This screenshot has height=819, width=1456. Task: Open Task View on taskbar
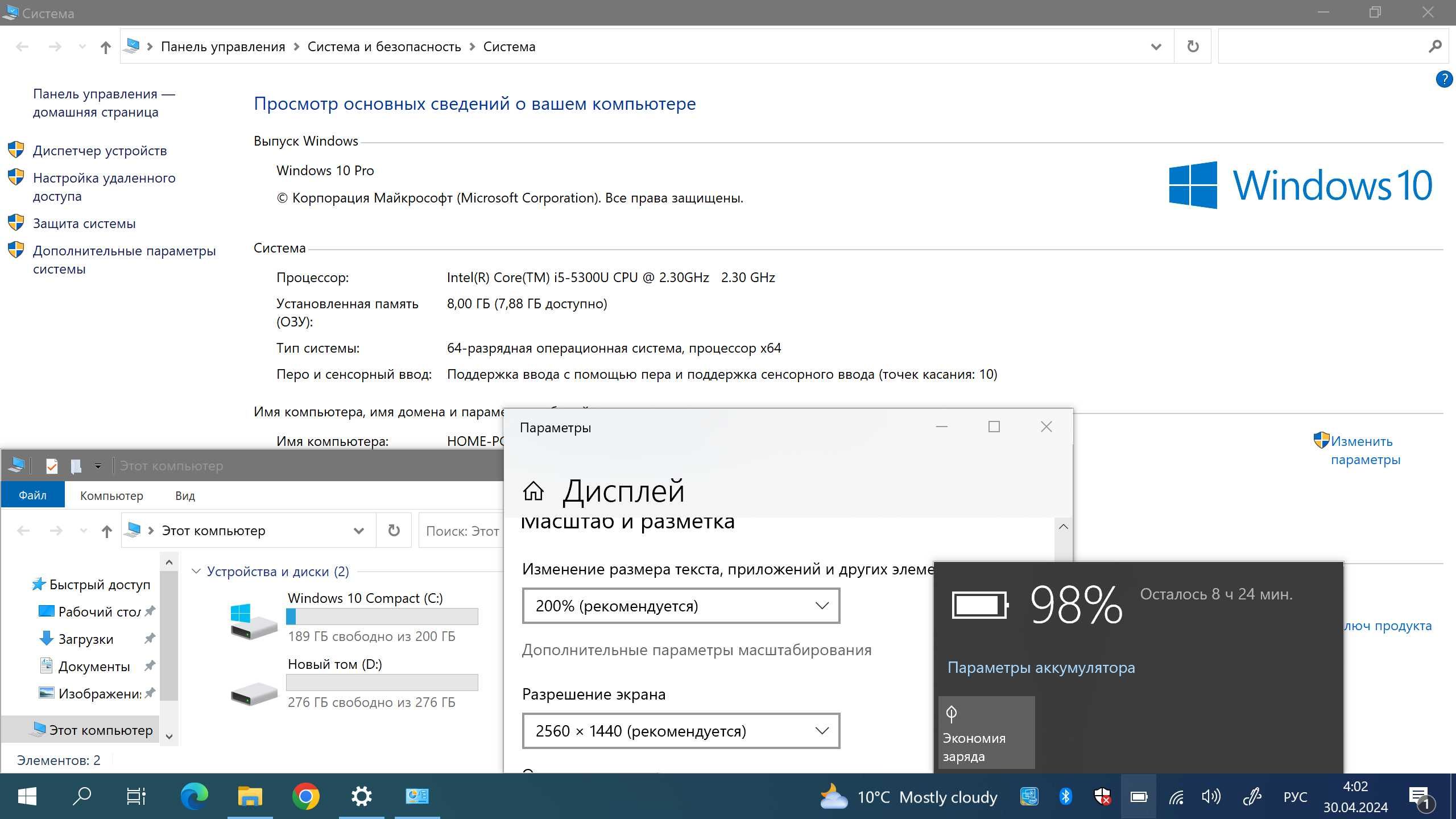136,796
